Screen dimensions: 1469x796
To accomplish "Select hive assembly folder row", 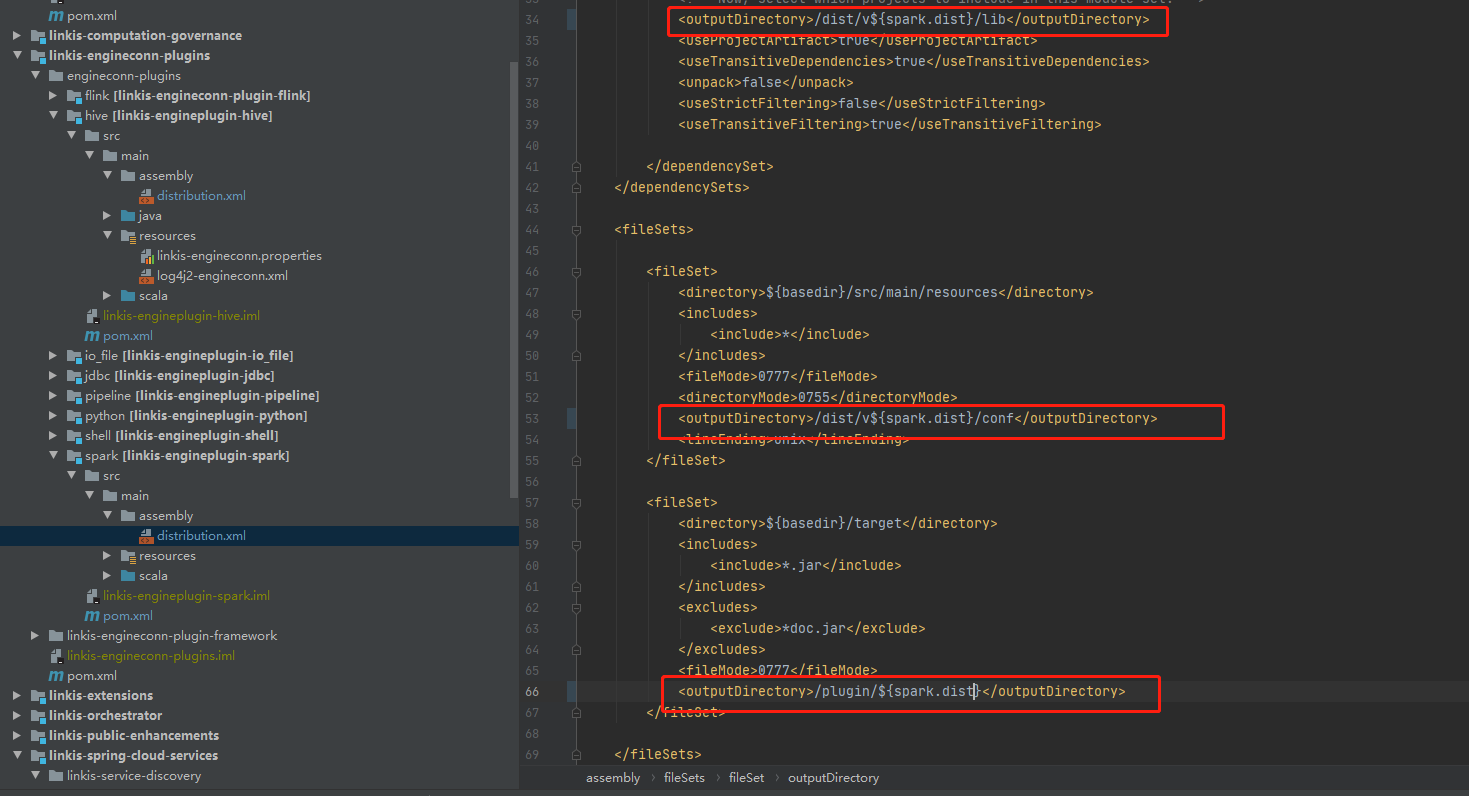I will 259,176.
